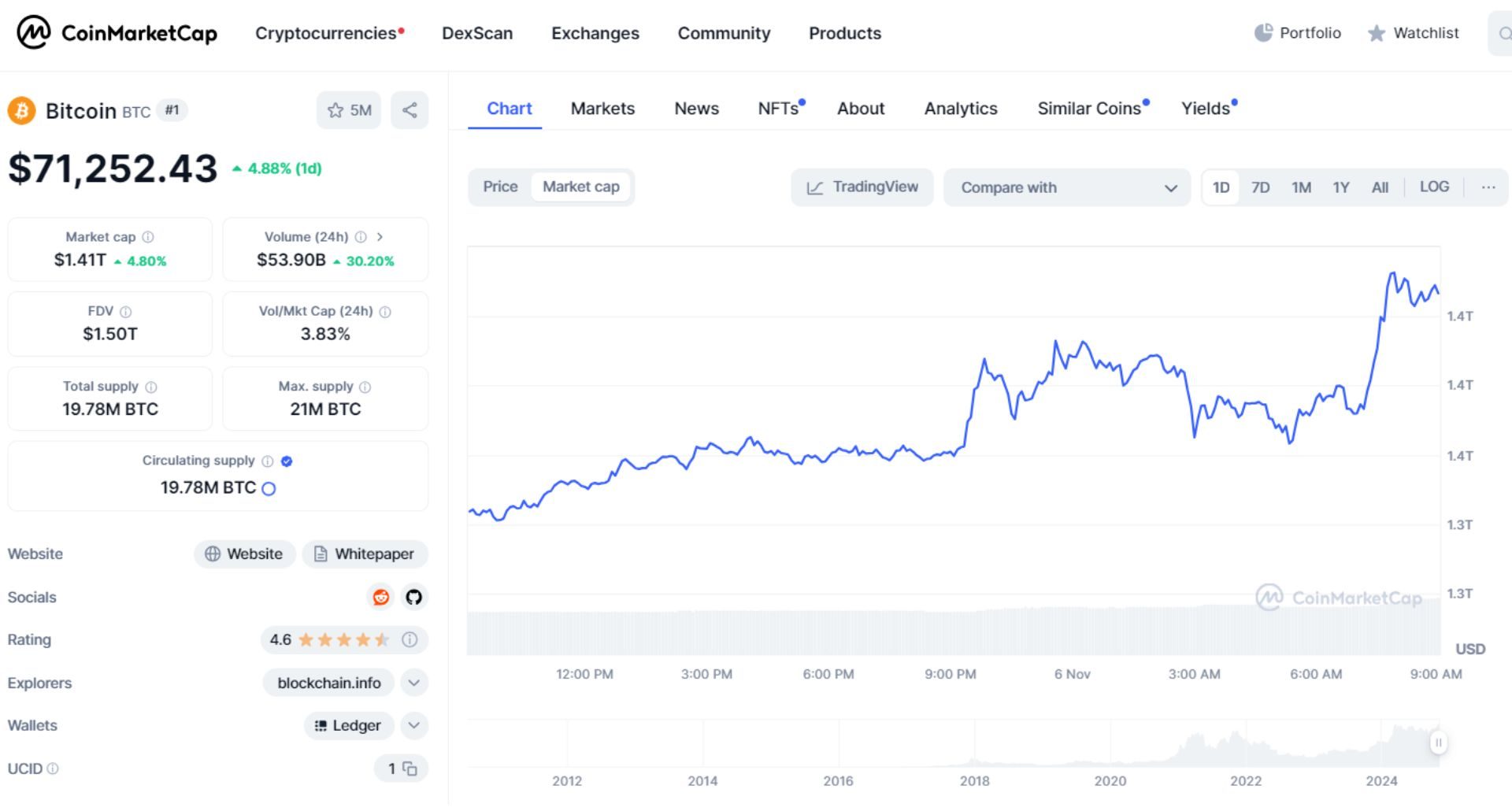Image resolution: width=1512 pixels, height=811 pixels.
Task: Switch to the News tab
Action: tap(696, 109)
